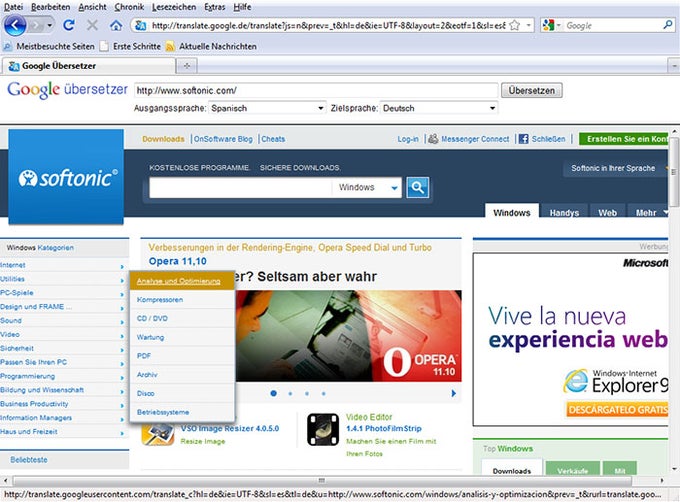Expand the Sound category arrow
The image size is (680, 502).
point(122,322)
